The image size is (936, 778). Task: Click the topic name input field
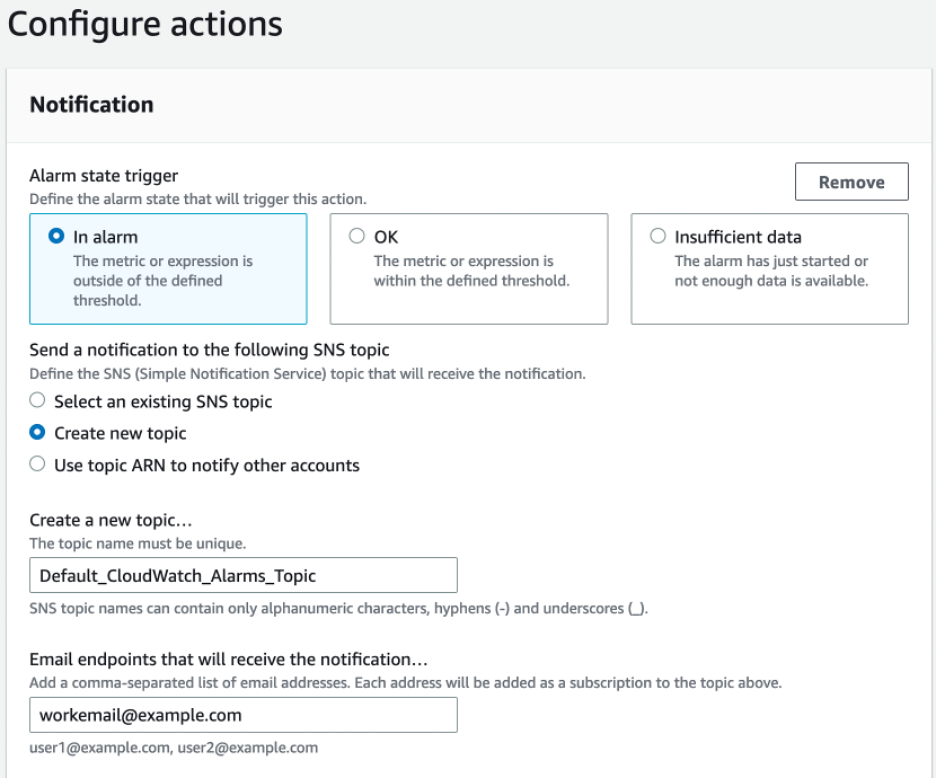pos(242,575)
